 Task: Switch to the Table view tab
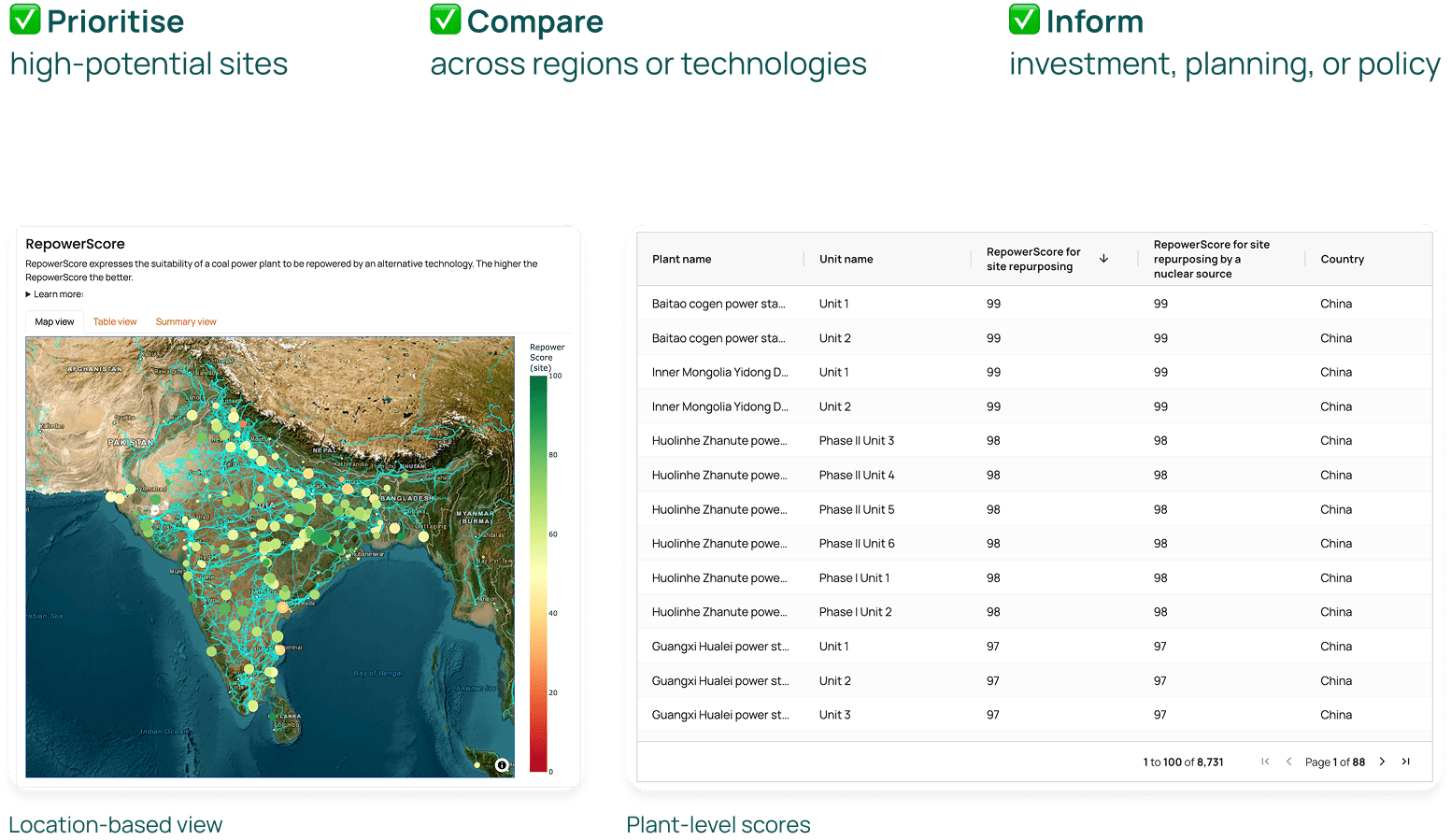point(115,321)
